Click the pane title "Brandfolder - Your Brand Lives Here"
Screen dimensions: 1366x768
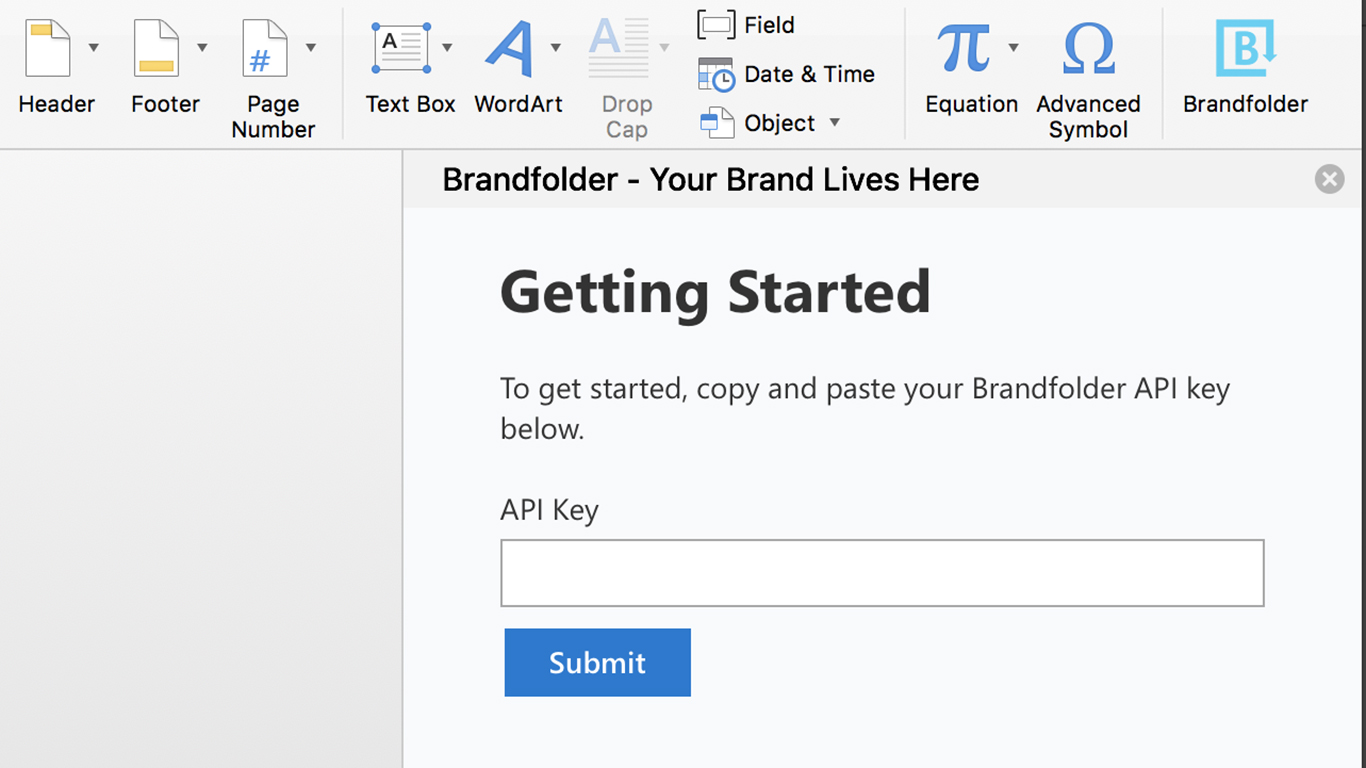coord(711,180)
